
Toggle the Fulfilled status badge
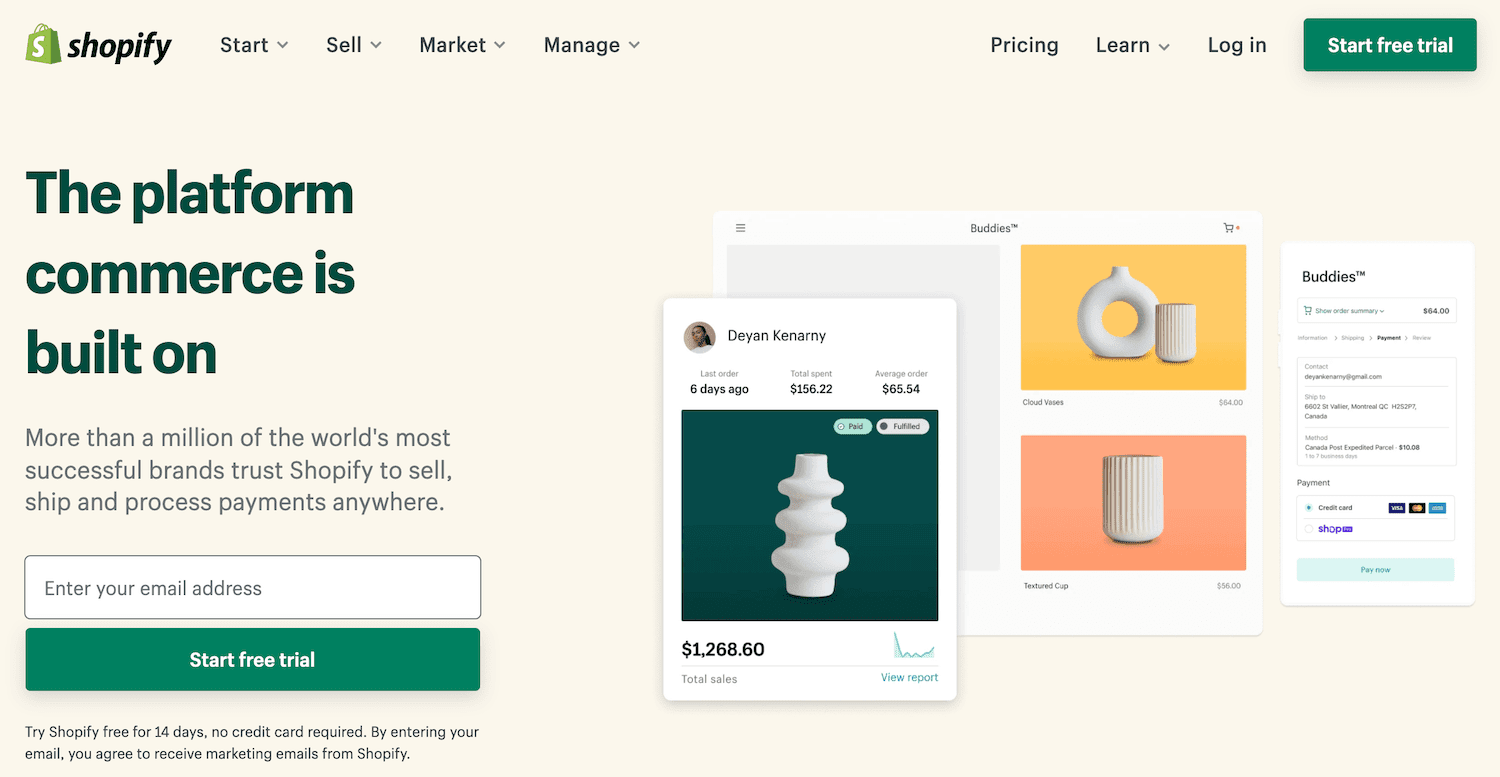pos(903,426)
